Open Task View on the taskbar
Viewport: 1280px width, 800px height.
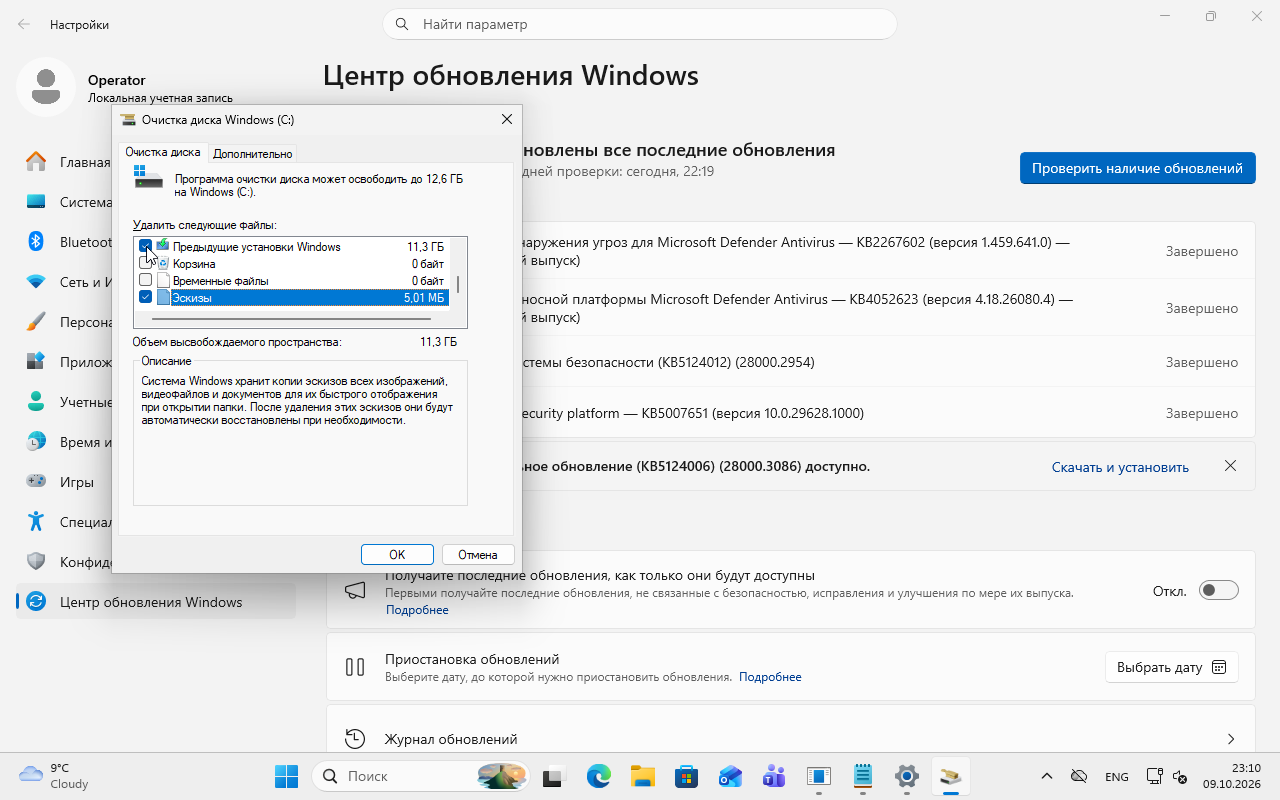554,776
